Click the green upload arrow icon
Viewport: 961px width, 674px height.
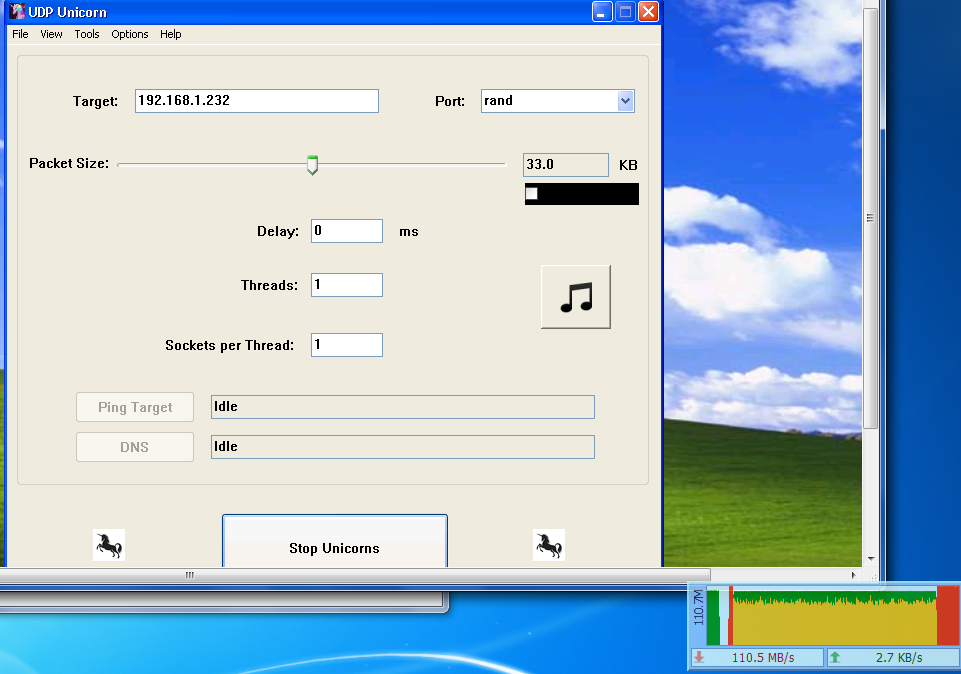coord(835,657)
